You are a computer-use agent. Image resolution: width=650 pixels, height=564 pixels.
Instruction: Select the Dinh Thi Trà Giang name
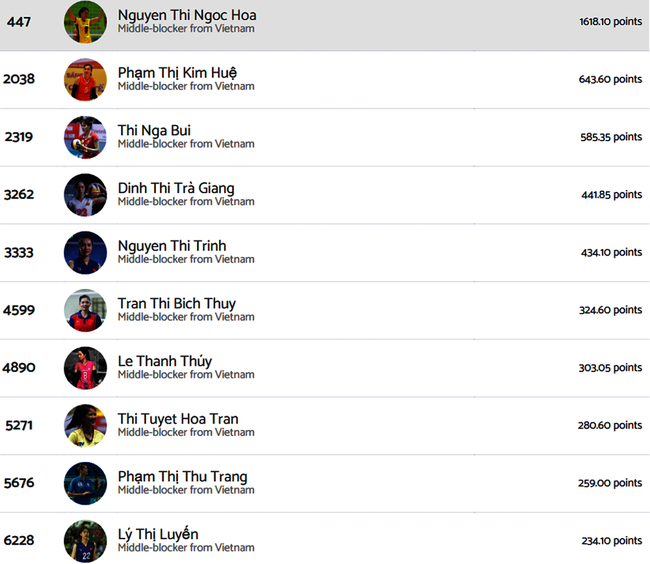point(176,188)
